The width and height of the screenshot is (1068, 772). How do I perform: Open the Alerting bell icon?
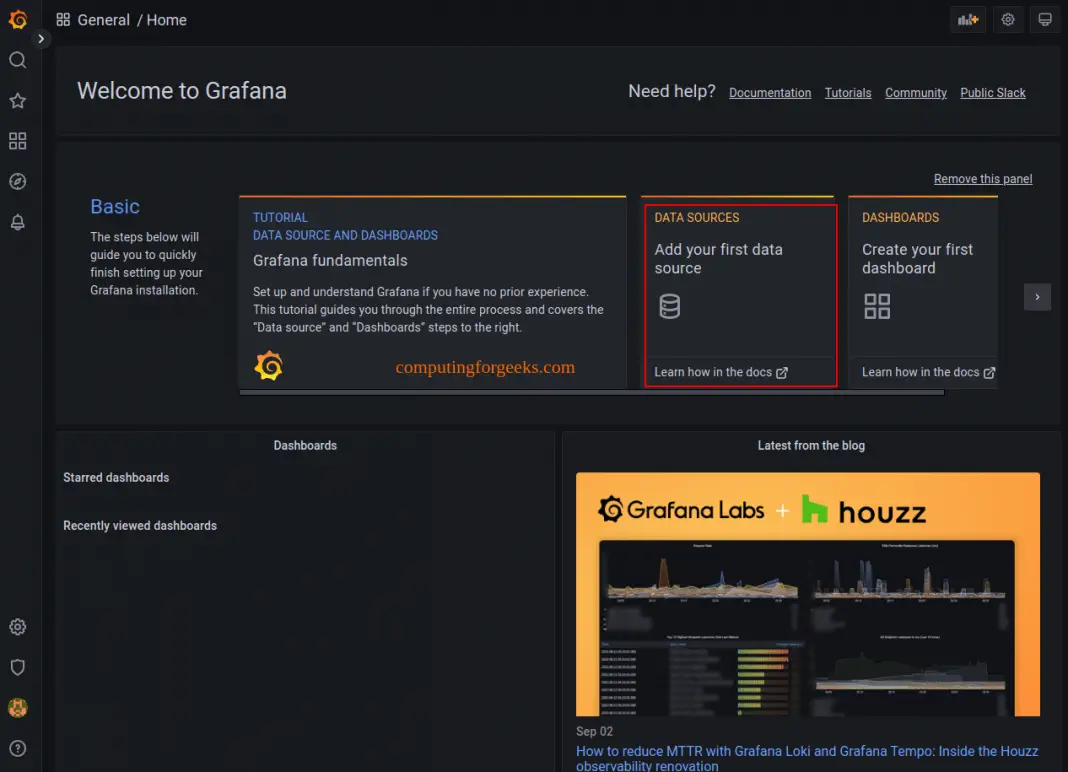pyautogui.click(x=17, y=222)
